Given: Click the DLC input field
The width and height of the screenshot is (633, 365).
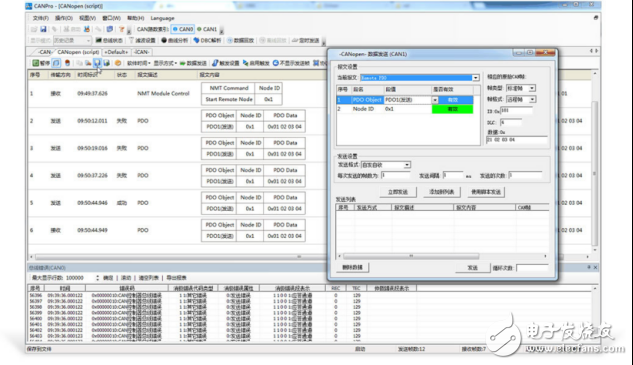Looking at the screenshot, I should point(511,122).
